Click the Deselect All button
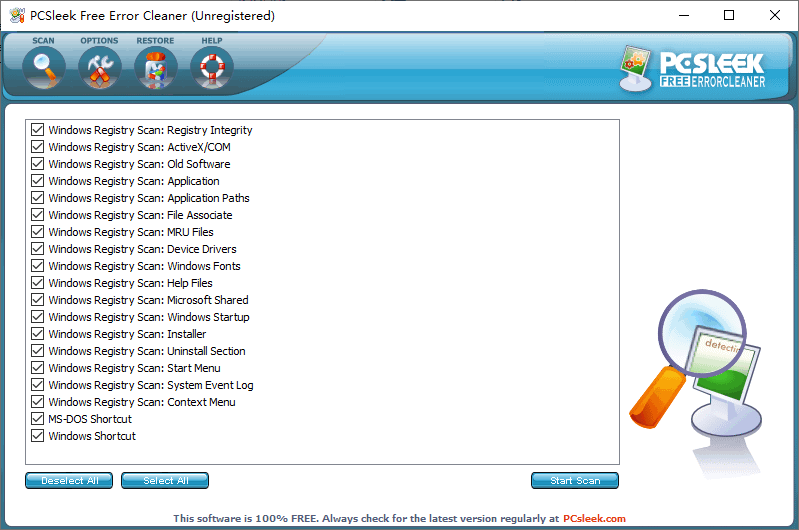Screen dimensions: 799x530 coord(69,481)
